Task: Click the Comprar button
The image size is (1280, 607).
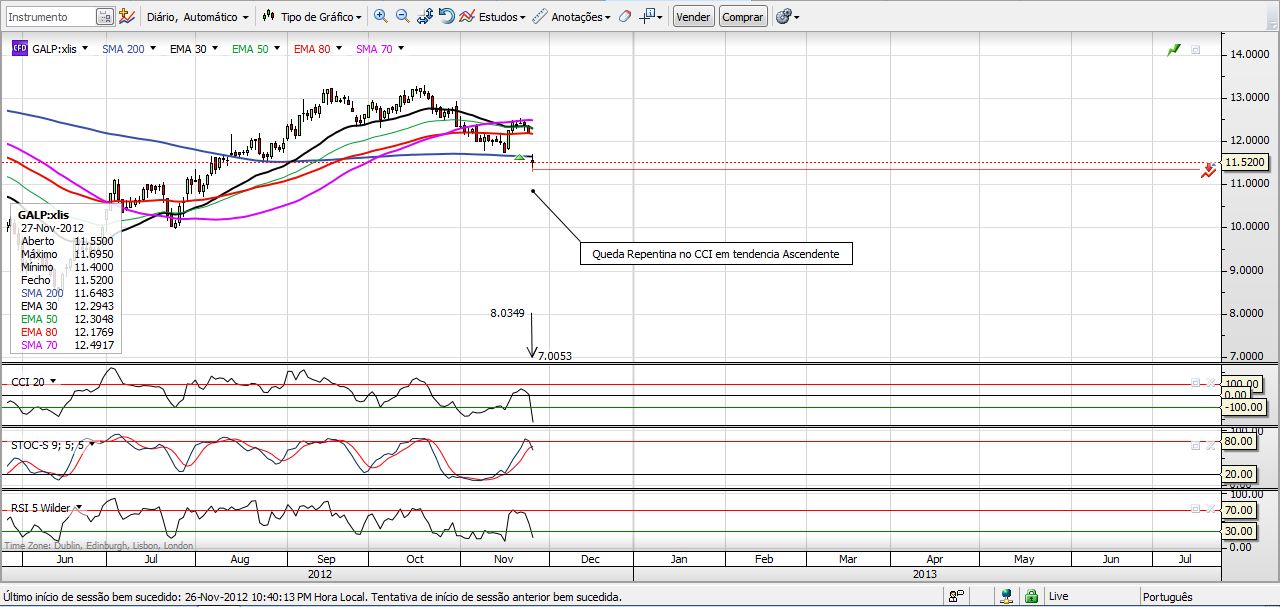Action: tap(743, 17)
